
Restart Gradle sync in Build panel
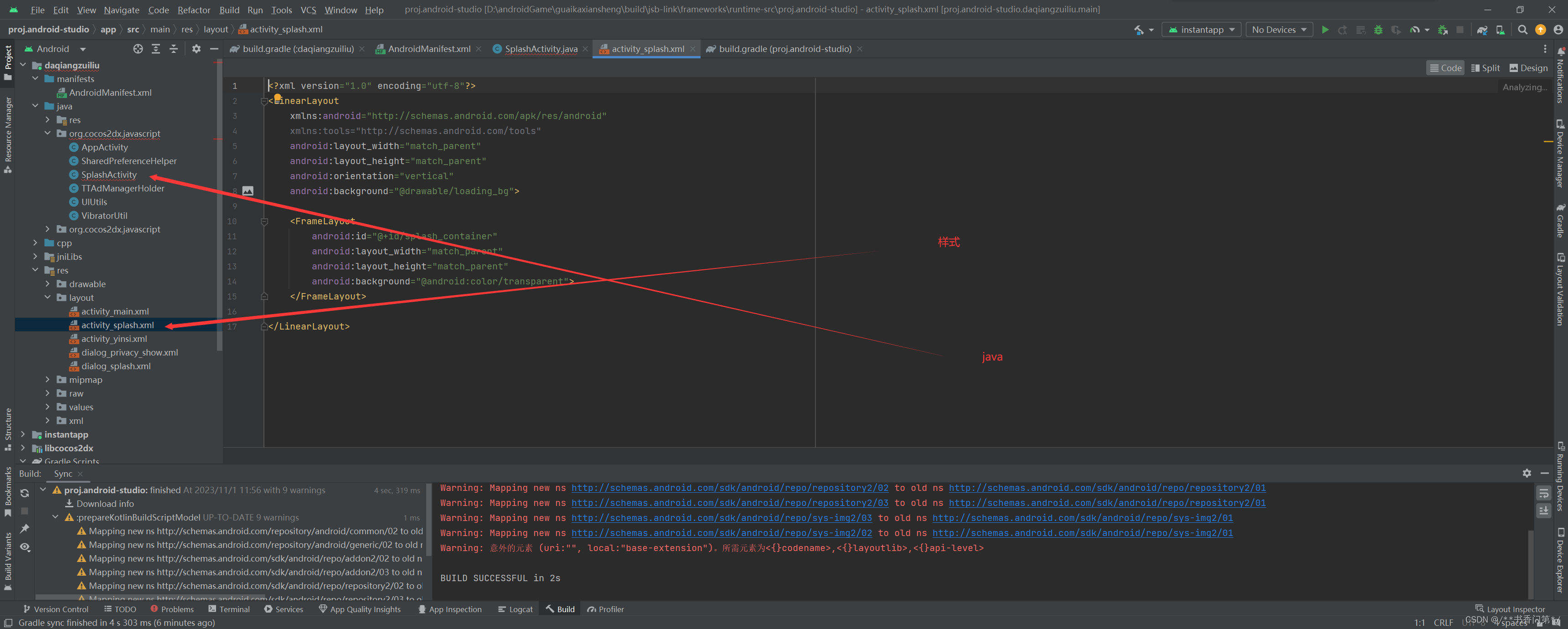pyautogui.click(x=24, y=493)
